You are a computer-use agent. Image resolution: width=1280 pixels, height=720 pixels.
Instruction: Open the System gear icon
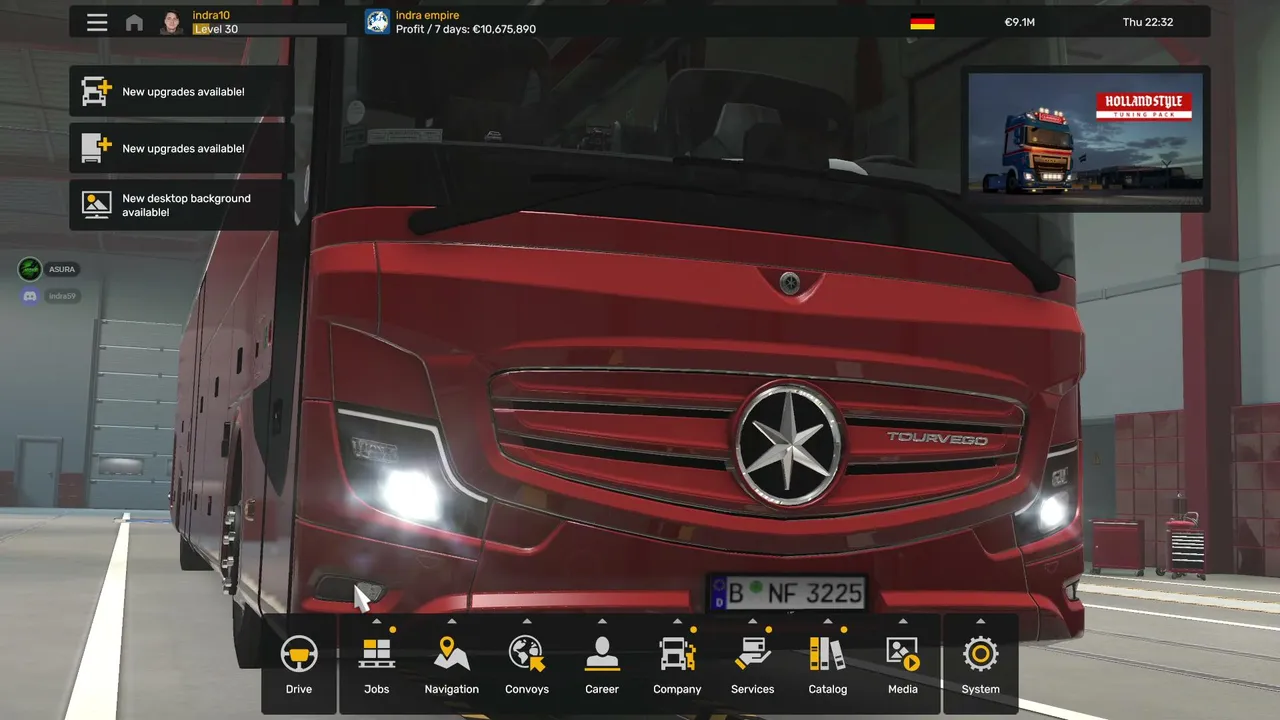tap(980, 654)
